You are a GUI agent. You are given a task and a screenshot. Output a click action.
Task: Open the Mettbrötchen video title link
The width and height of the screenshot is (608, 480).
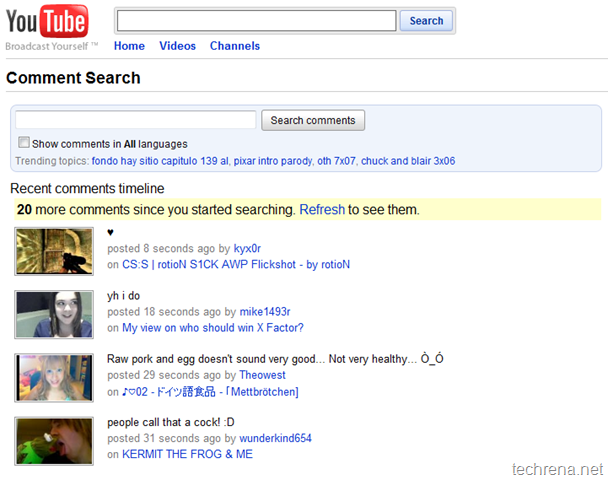[x=210, y=392]
